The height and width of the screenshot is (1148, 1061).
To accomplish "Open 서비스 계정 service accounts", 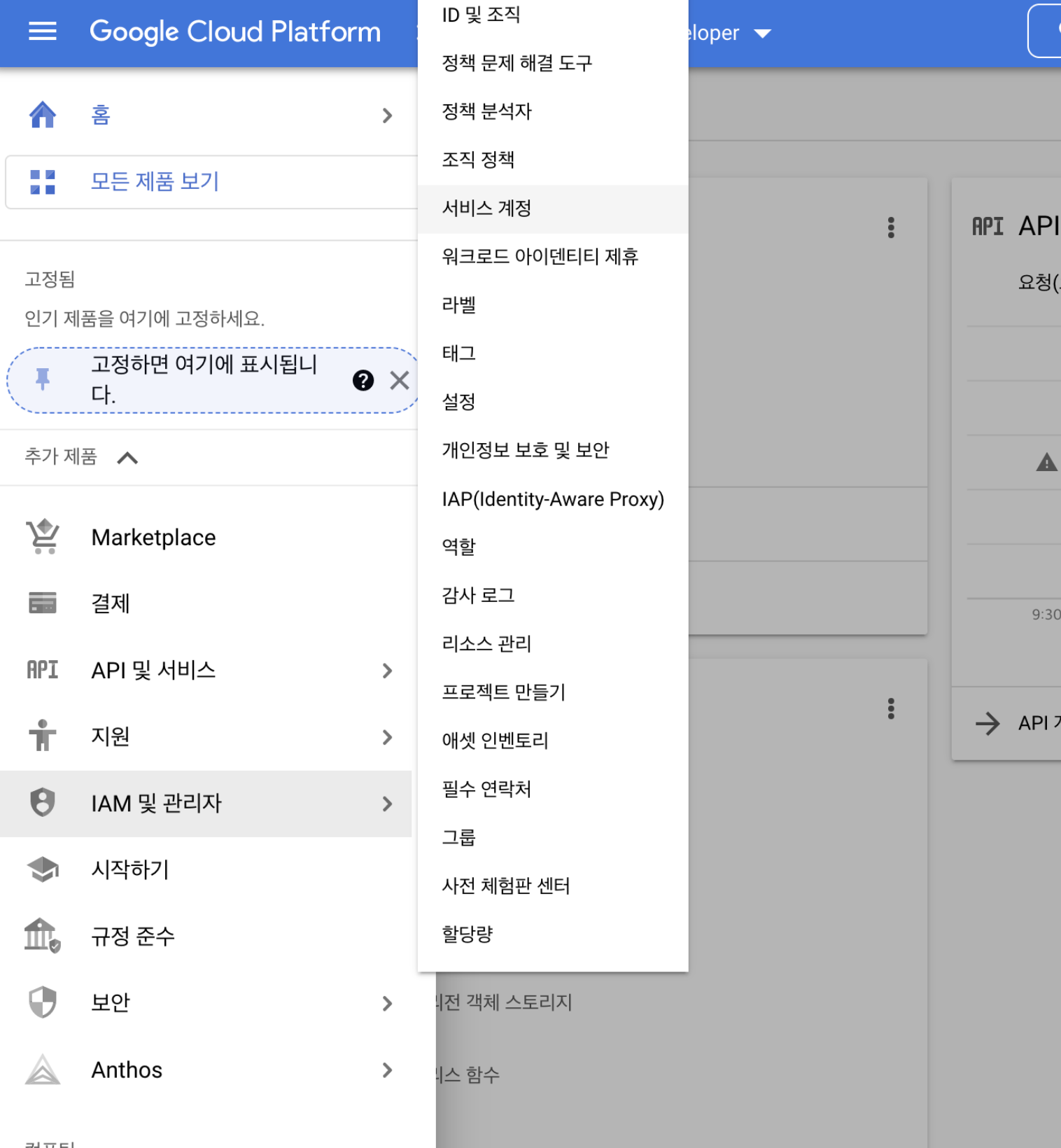I will click(x=553, y=209).
